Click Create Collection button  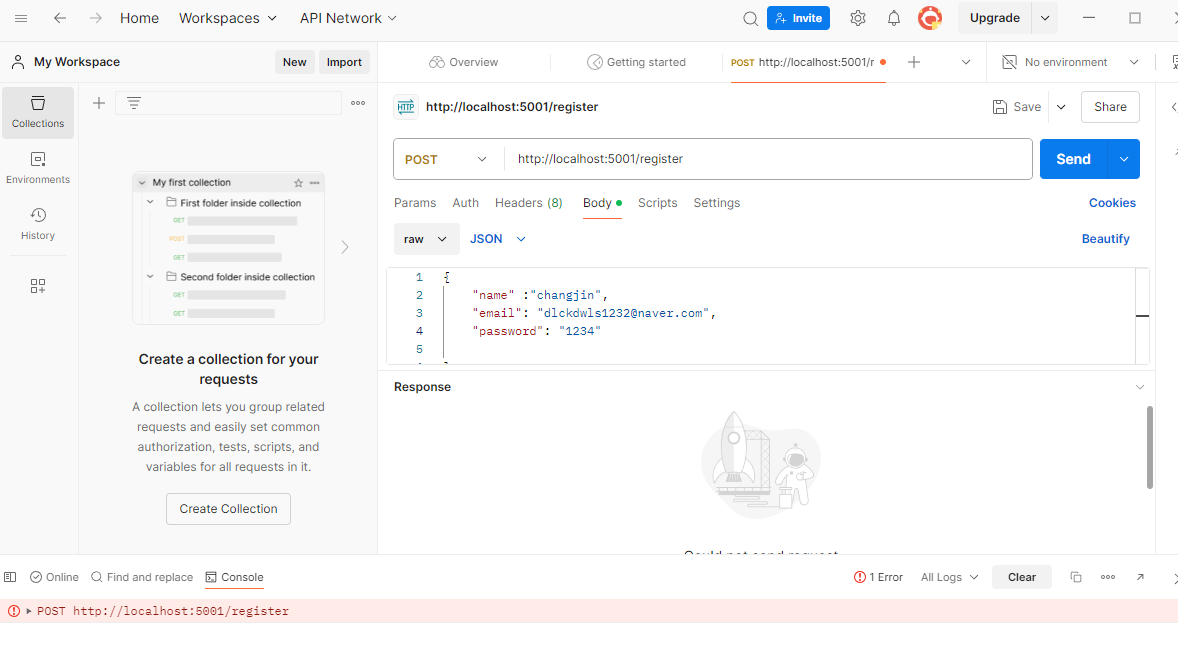point(228,509)
